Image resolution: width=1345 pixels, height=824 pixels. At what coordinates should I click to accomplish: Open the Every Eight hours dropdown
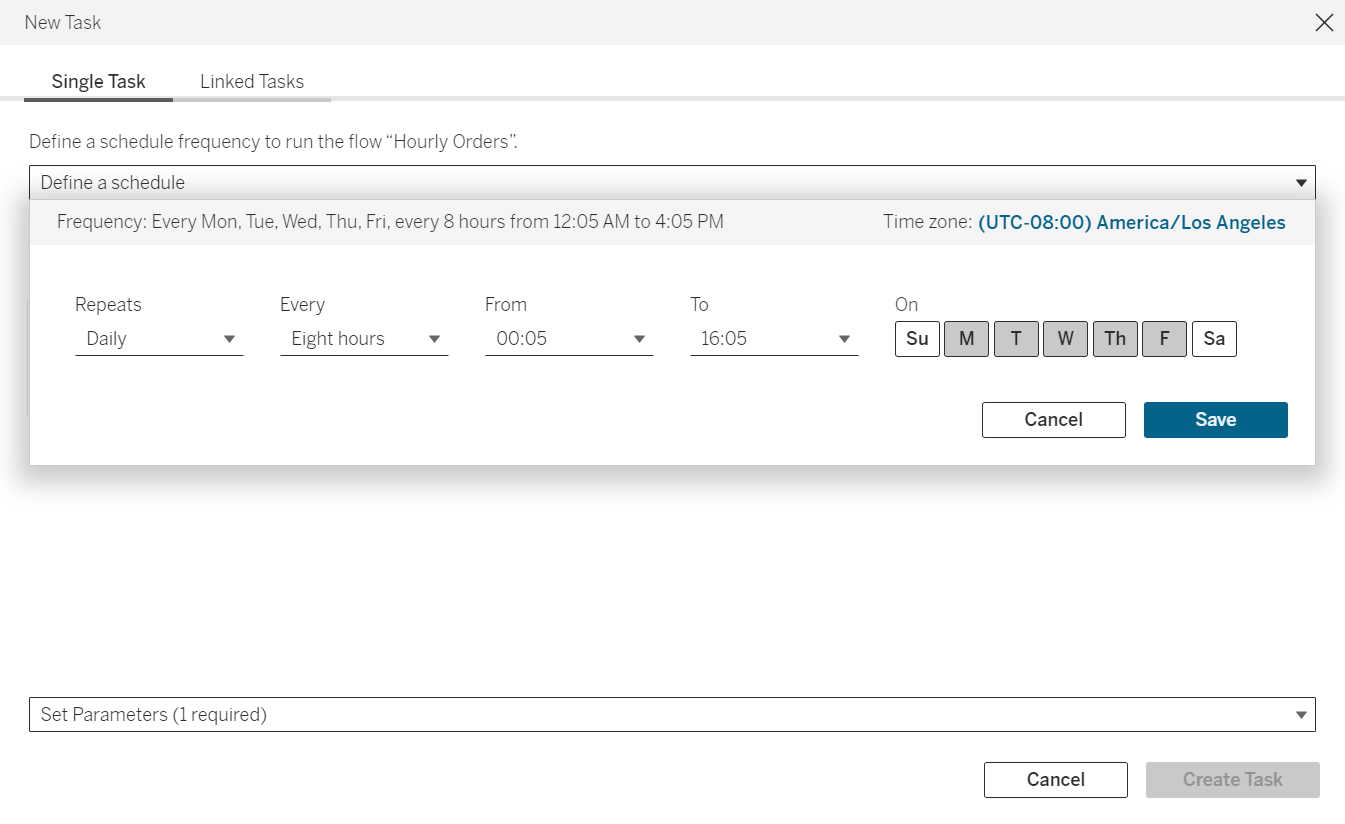pos(364,339)
